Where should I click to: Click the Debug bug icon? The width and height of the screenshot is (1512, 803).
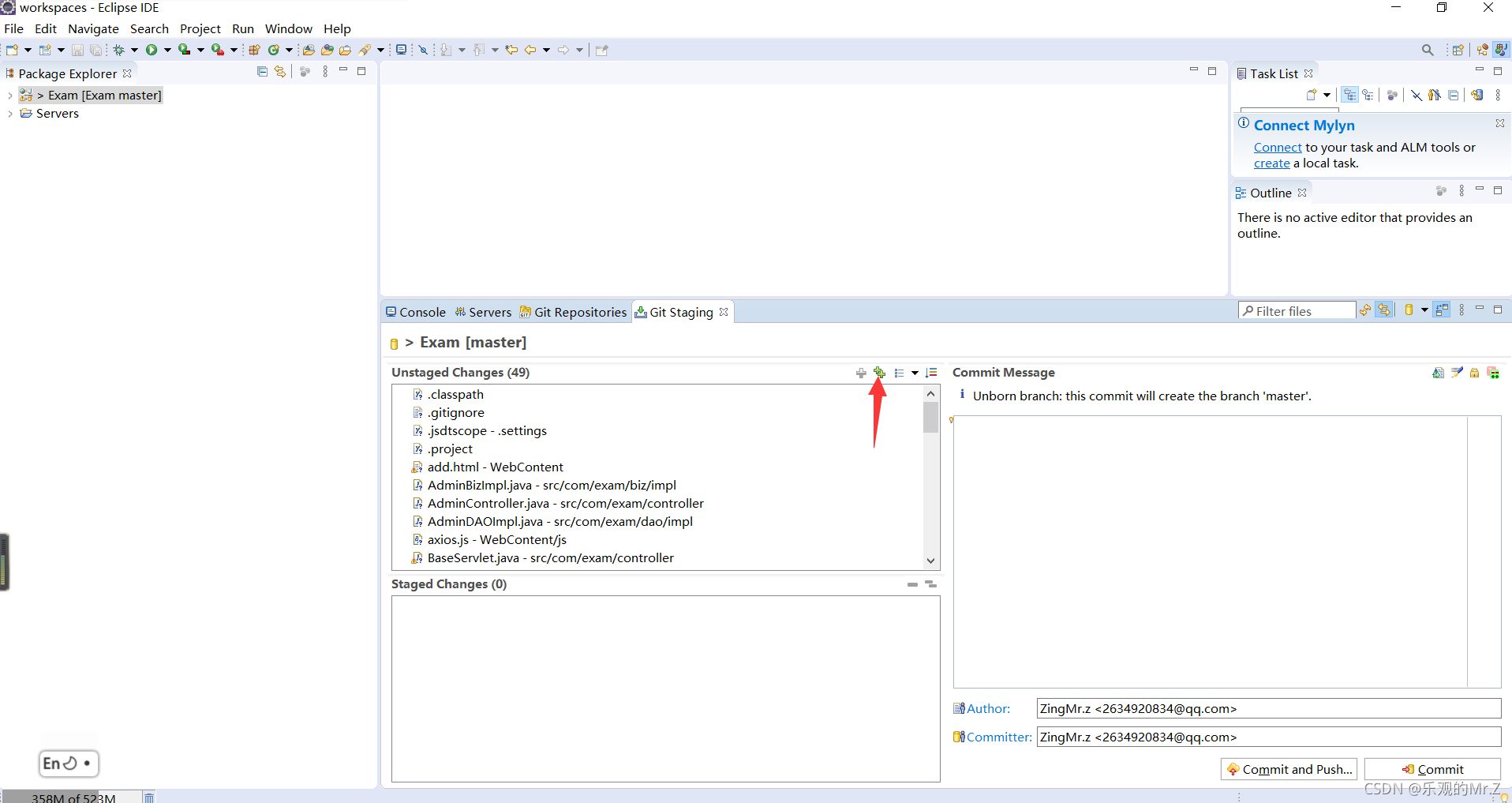[118, 50]
